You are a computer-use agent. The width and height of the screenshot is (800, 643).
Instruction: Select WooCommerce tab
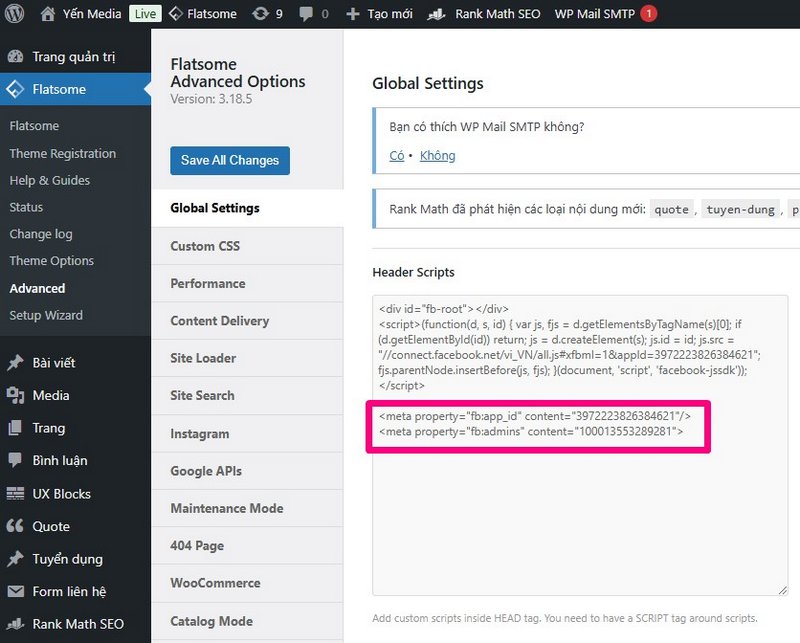pos(247,583)
